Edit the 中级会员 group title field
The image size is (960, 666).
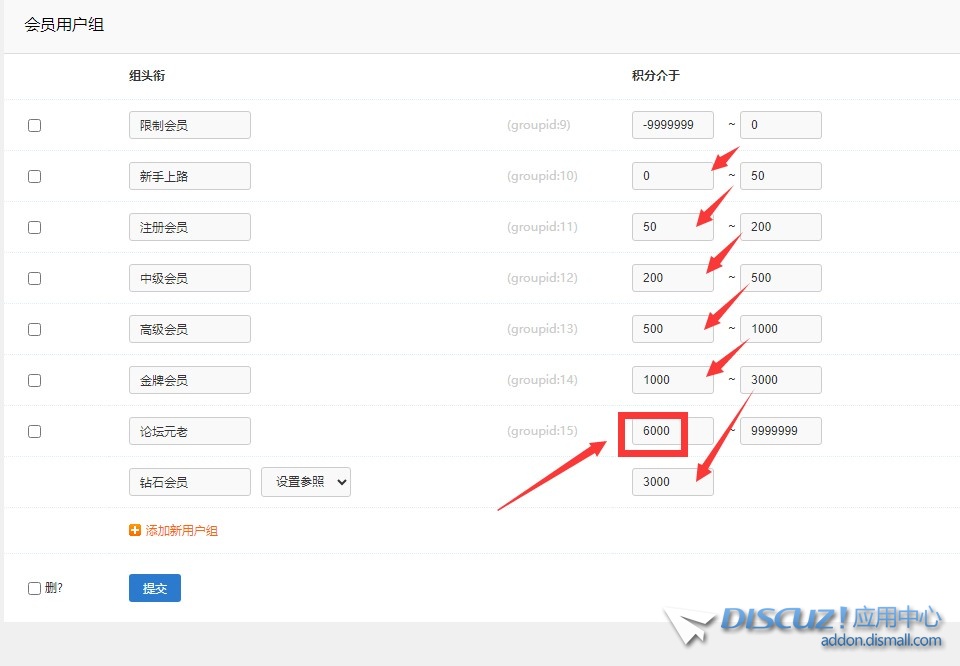tap(190, 278)
